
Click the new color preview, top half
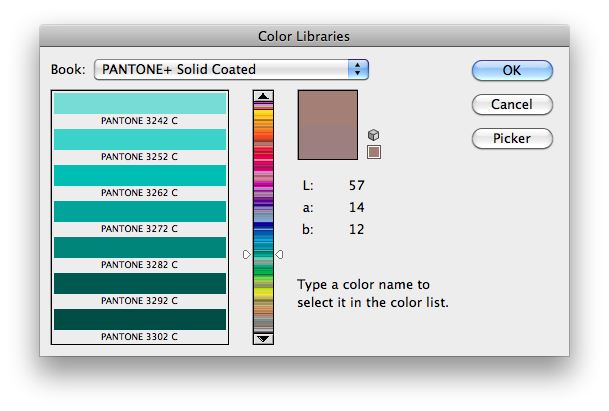pos(328,108)
